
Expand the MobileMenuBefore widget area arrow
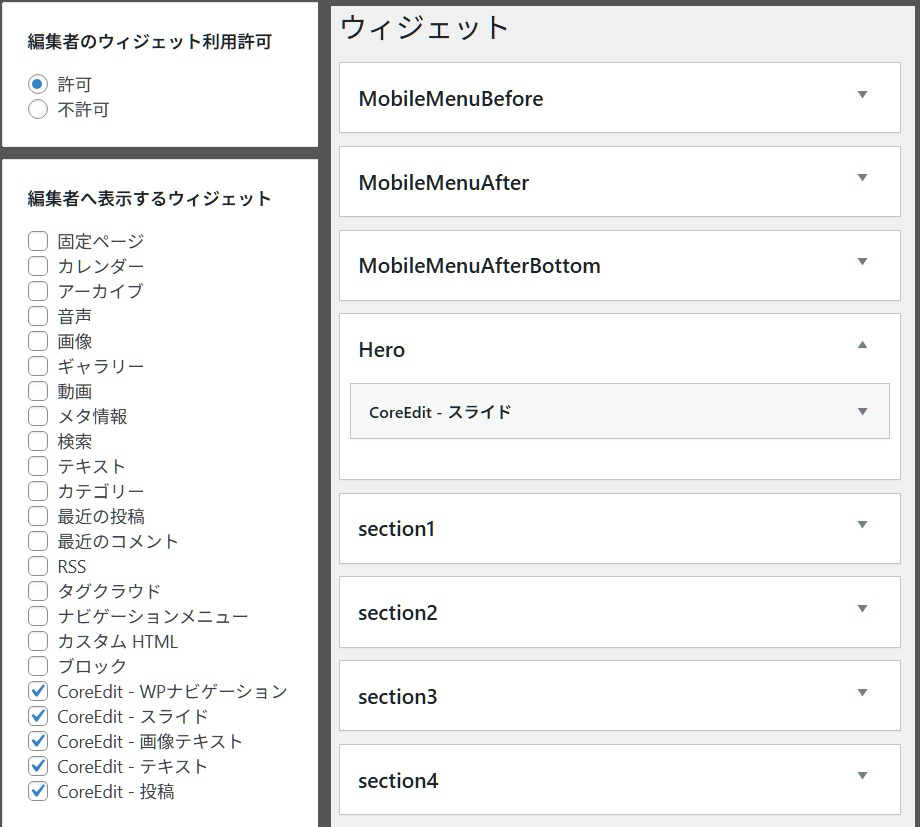point(862,95)
